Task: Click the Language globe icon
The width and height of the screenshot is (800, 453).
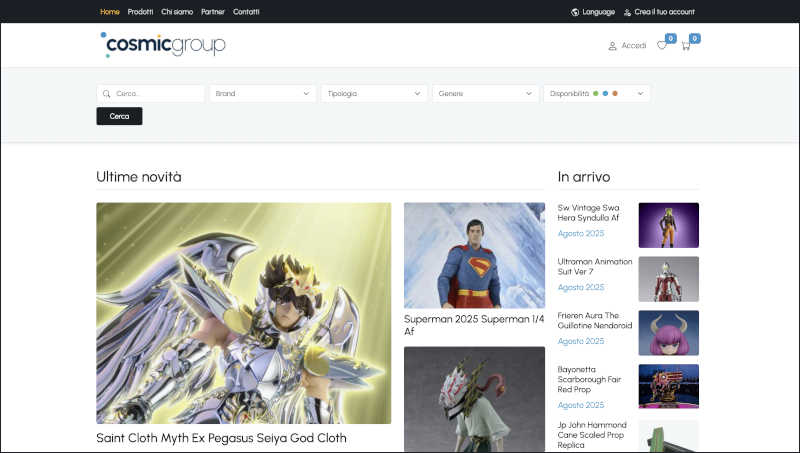Action: (x=575, y=12)
